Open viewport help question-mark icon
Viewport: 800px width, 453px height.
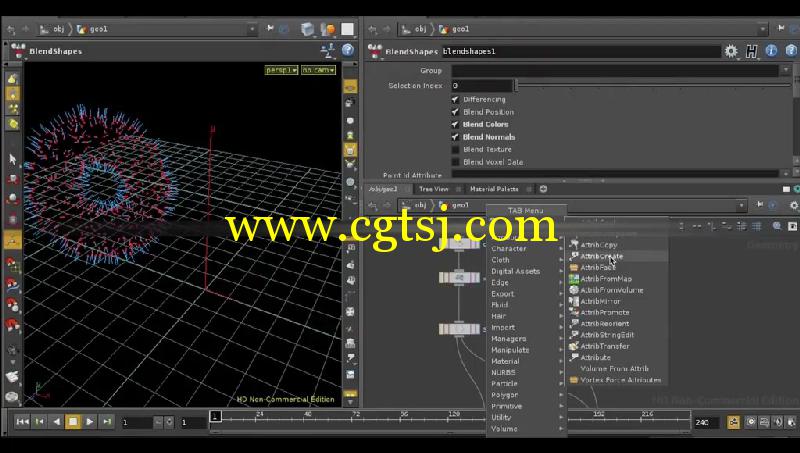[348, 50]
